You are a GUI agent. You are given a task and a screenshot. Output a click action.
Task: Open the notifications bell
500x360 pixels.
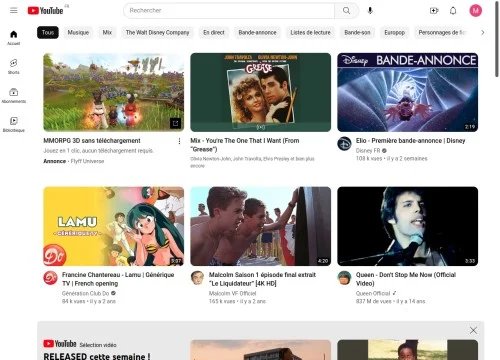(453, 11)
